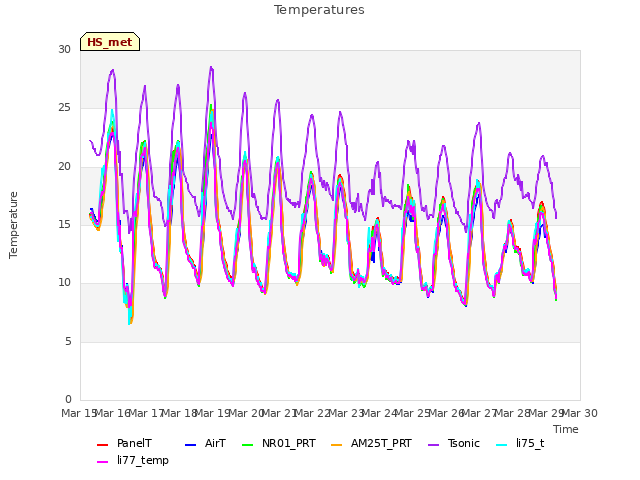
Task: Click the 5 y-axis tick label
Action: pyautogui.click(x=68, y=342)
